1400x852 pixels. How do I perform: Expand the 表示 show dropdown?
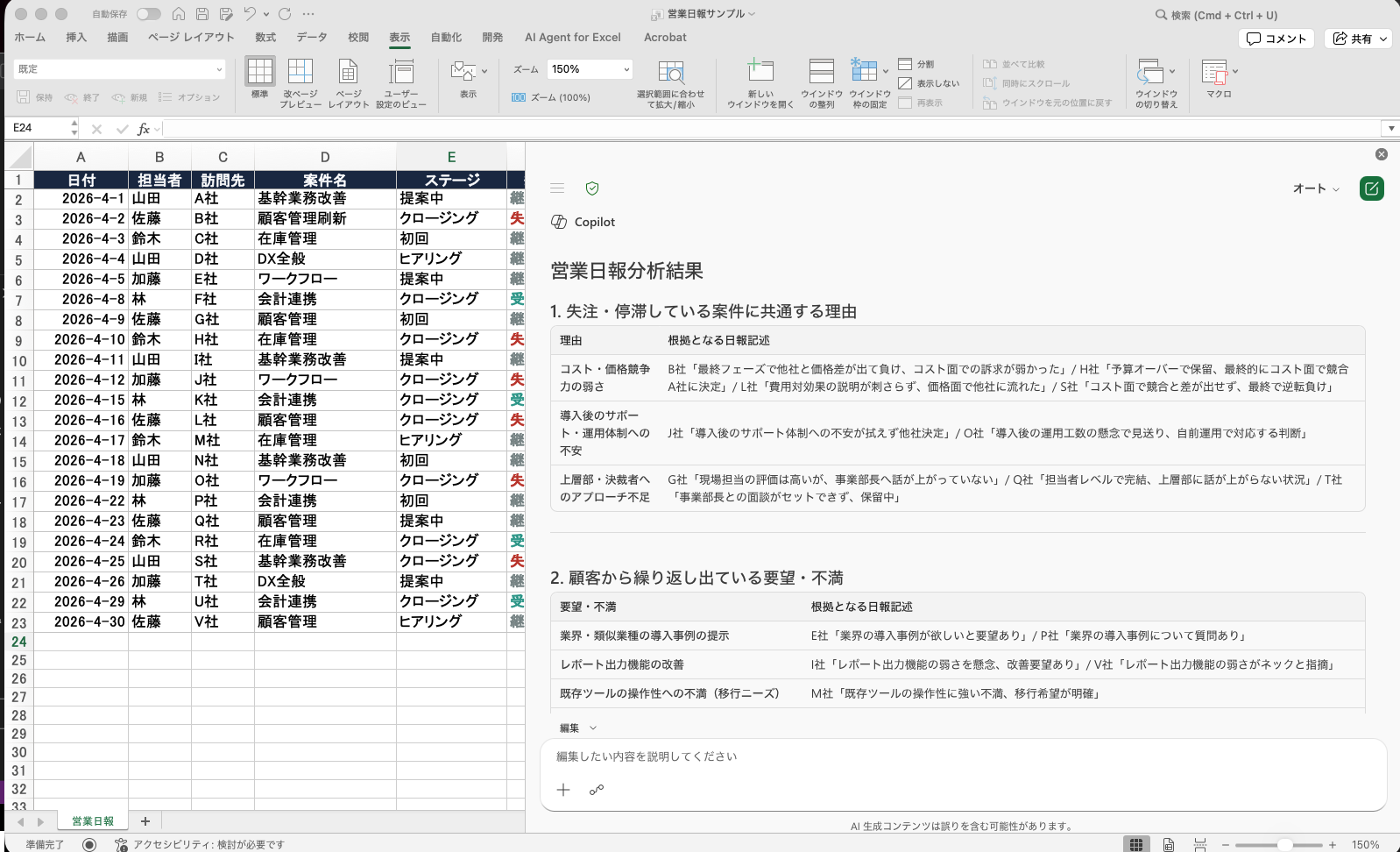coord(484,71)
